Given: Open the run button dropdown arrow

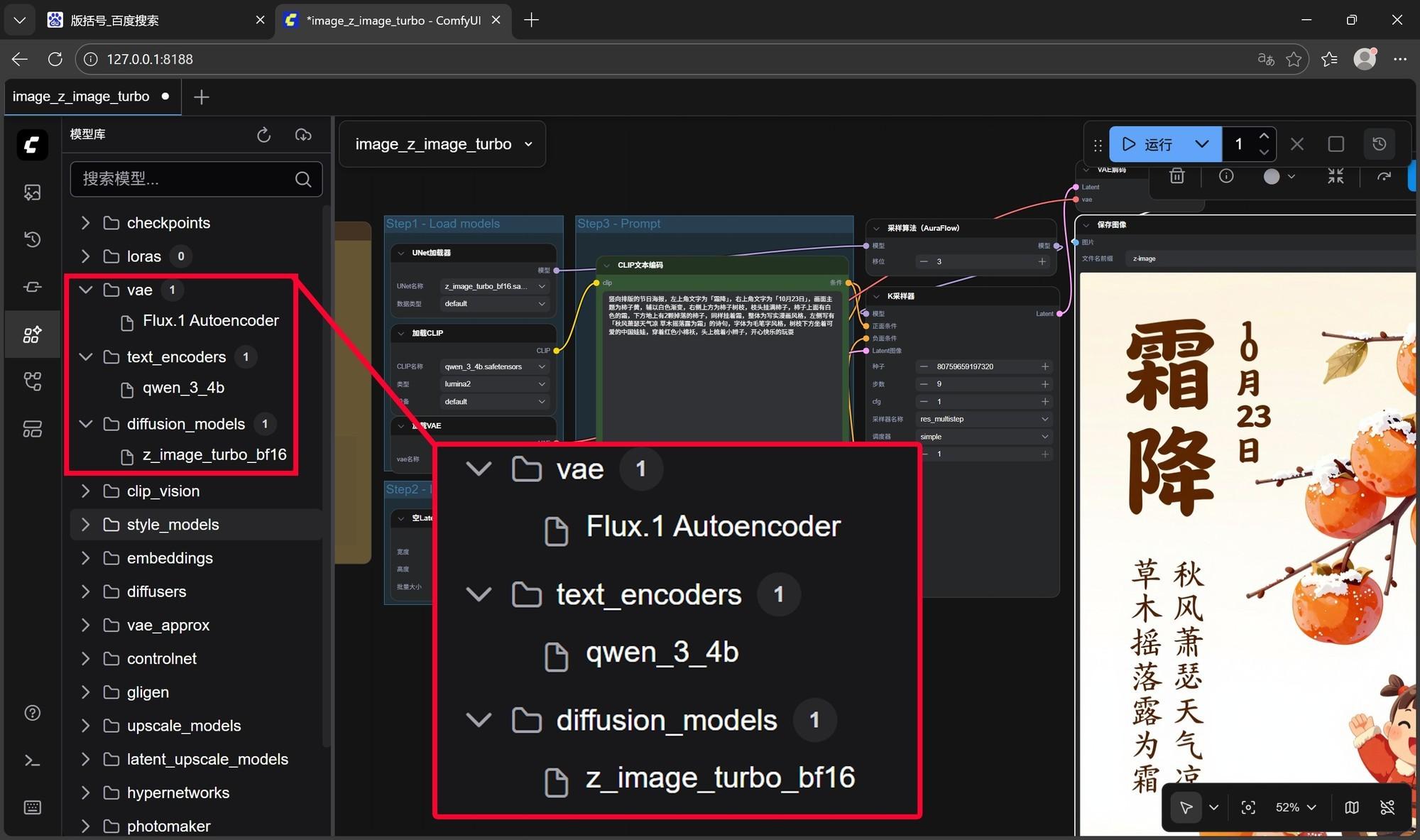Looking at the screenshot, I should (1202, 144).
